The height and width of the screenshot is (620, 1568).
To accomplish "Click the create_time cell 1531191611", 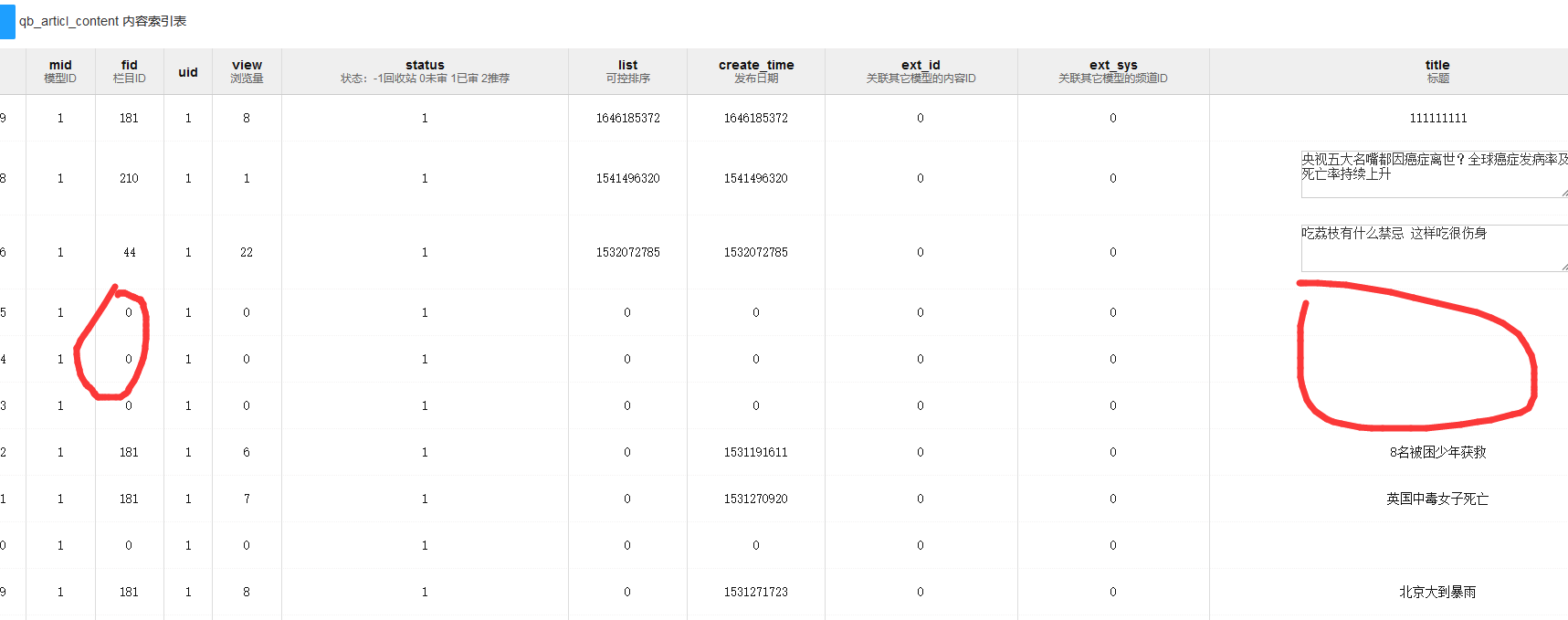I will [755, 452].
